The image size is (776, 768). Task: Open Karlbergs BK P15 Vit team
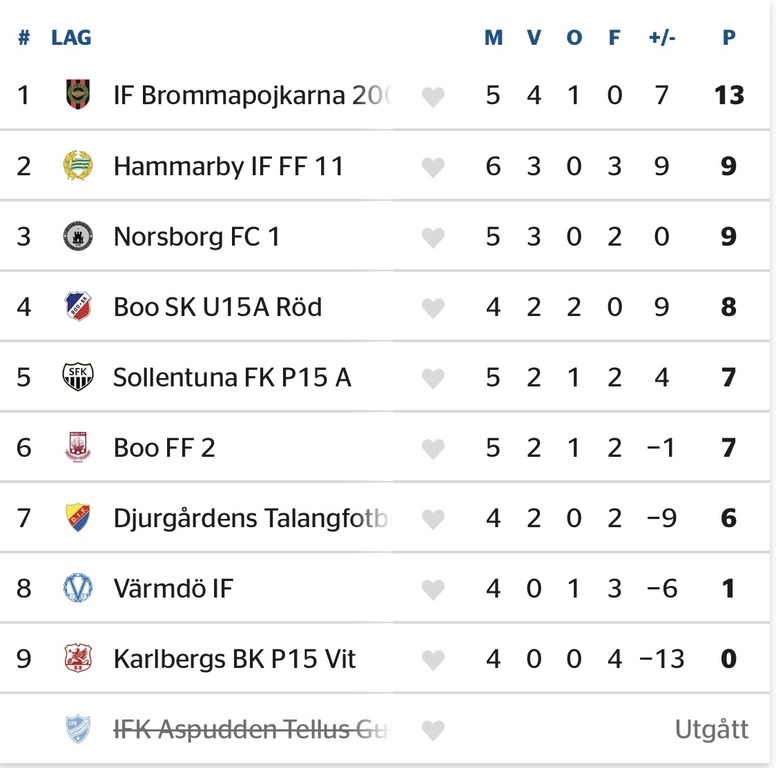click(234, 659)
